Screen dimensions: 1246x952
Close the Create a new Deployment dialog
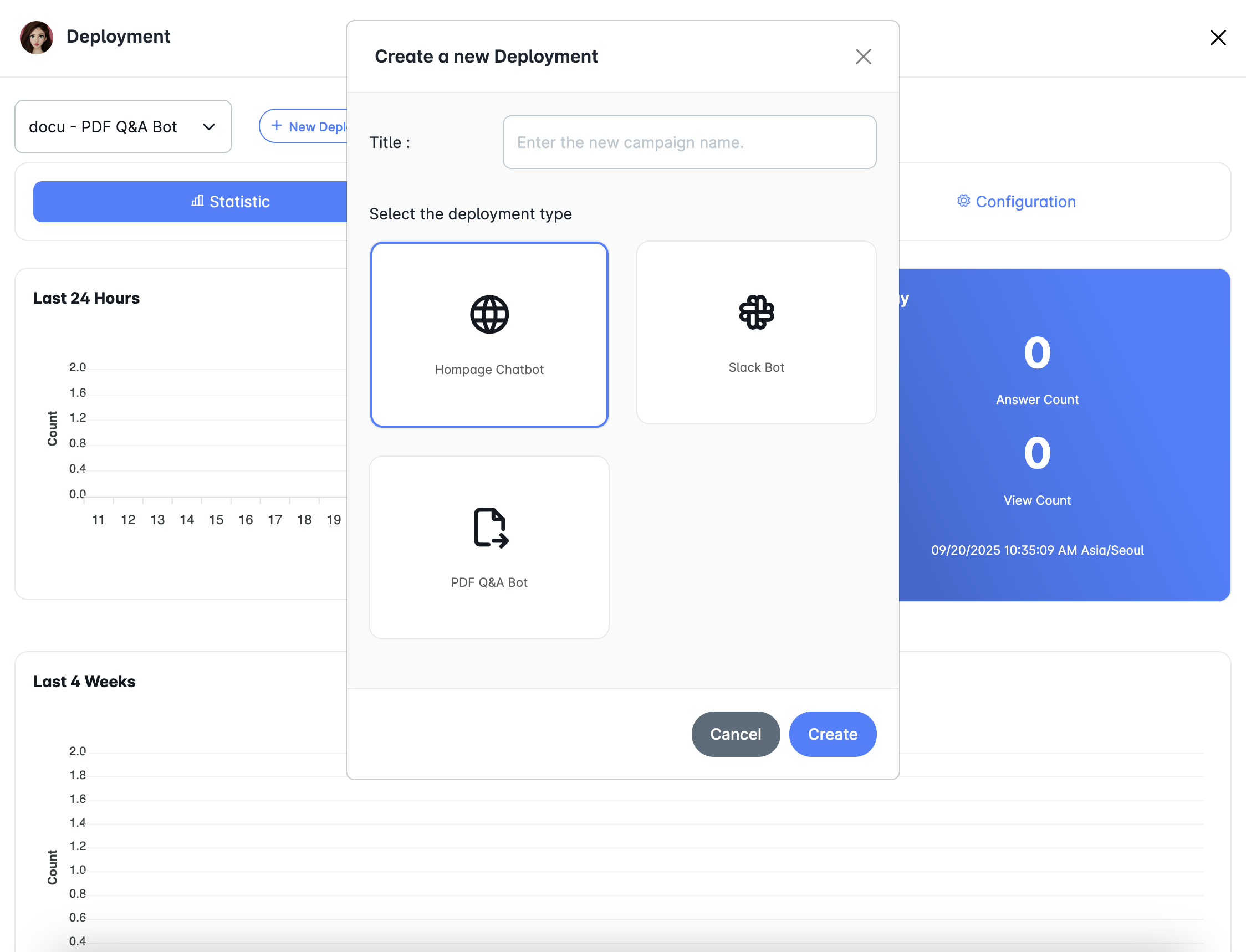click(x=863, y=57)
